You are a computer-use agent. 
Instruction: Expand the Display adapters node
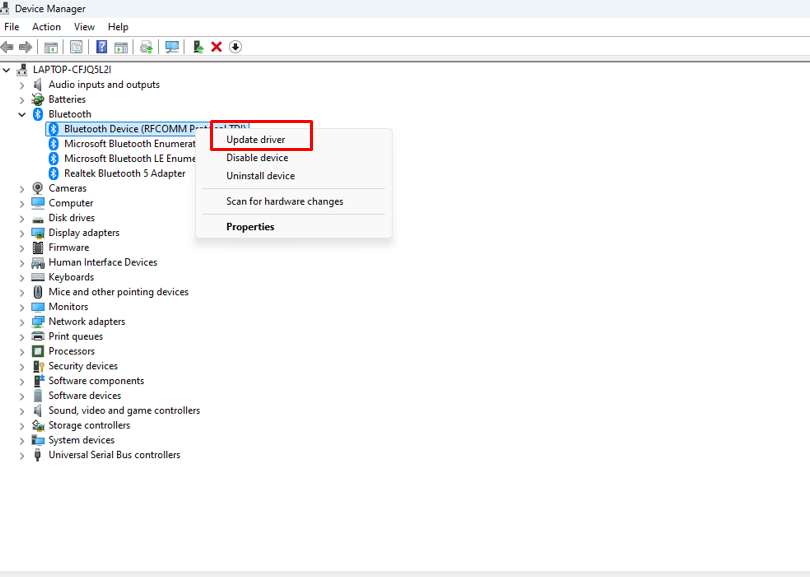[22, 233]
